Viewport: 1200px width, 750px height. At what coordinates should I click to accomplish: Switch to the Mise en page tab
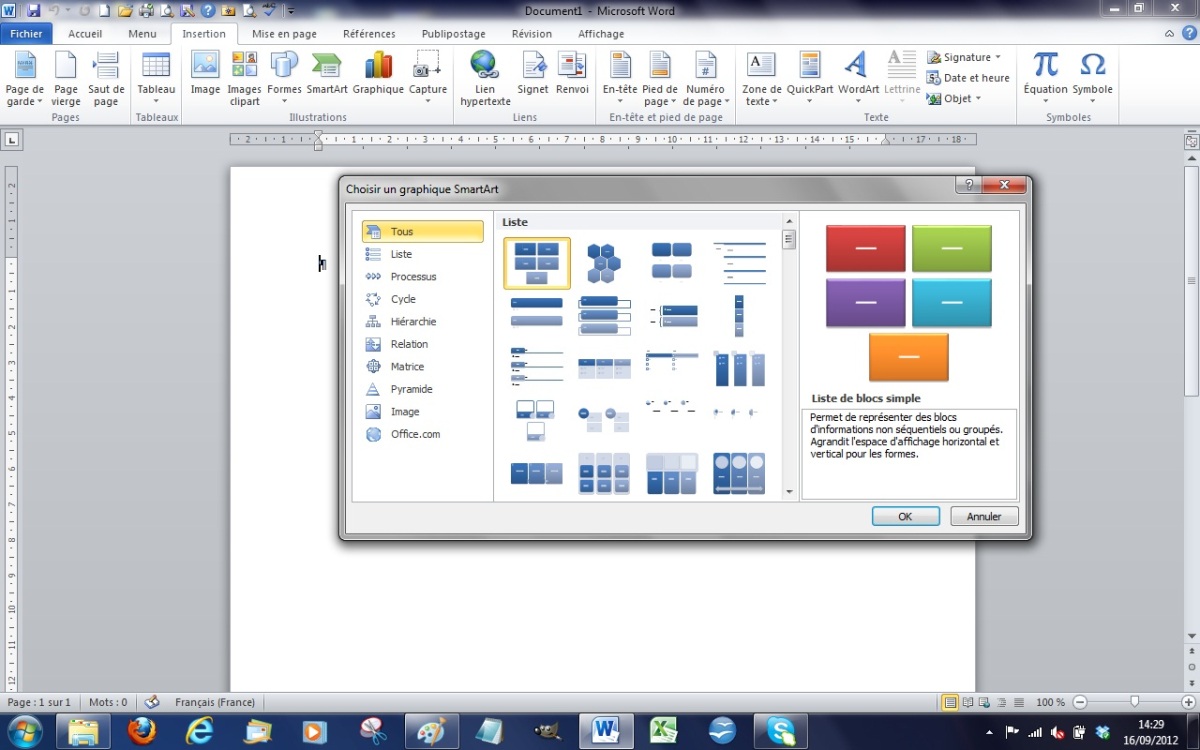(x=284, y=34)
